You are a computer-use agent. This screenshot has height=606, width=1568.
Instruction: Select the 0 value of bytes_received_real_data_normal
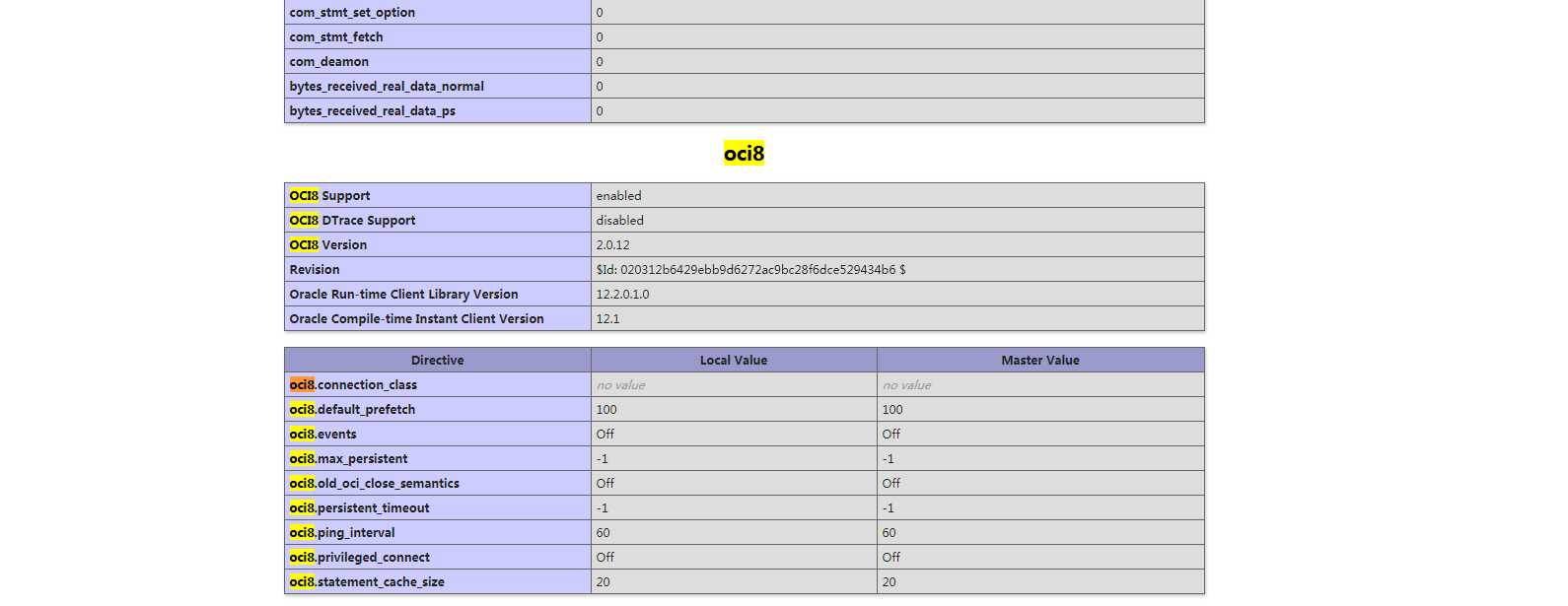(600, 86)
